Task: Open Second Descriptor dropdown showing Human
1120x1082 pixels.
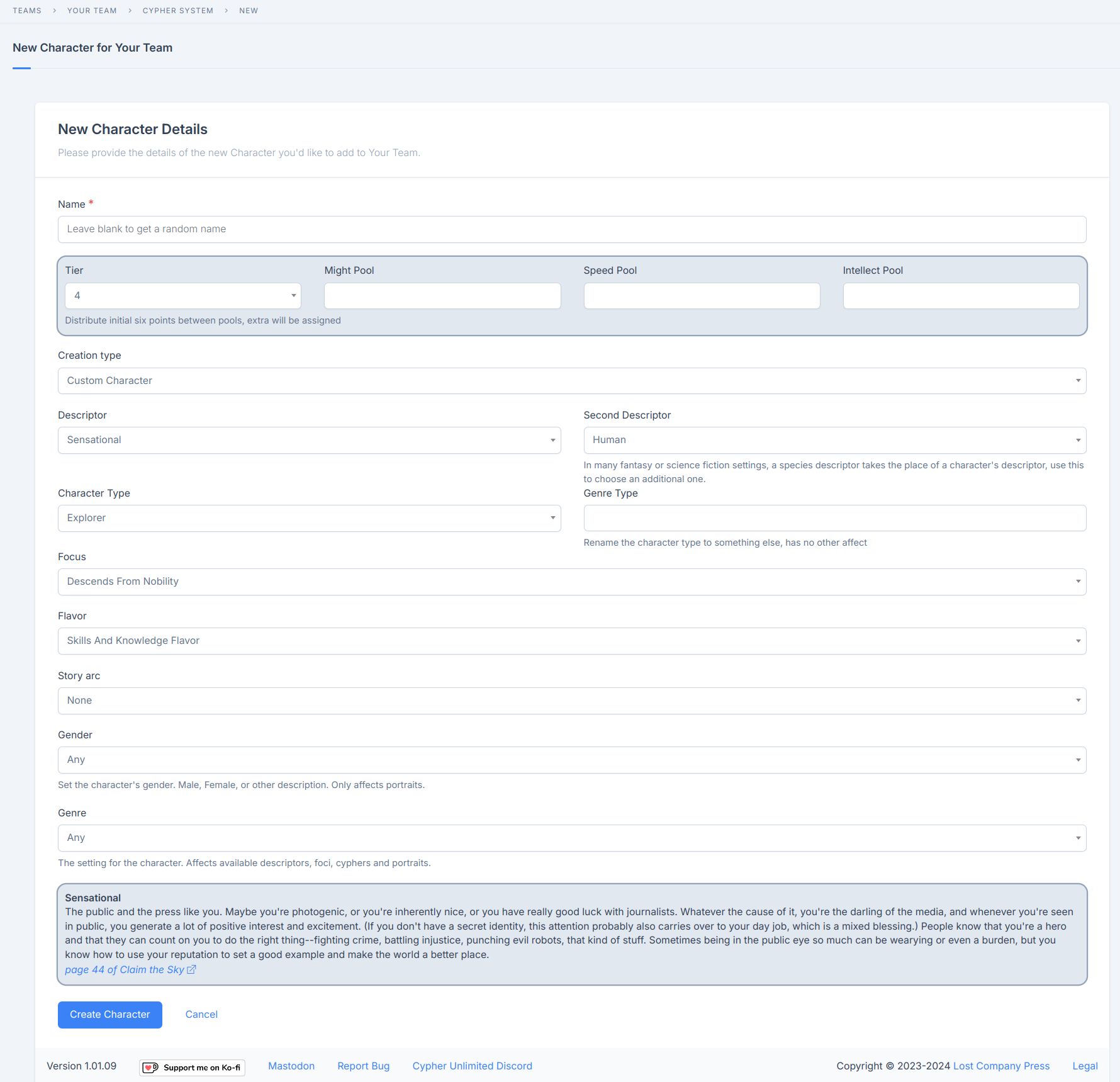Action: [x=834, y=440]
